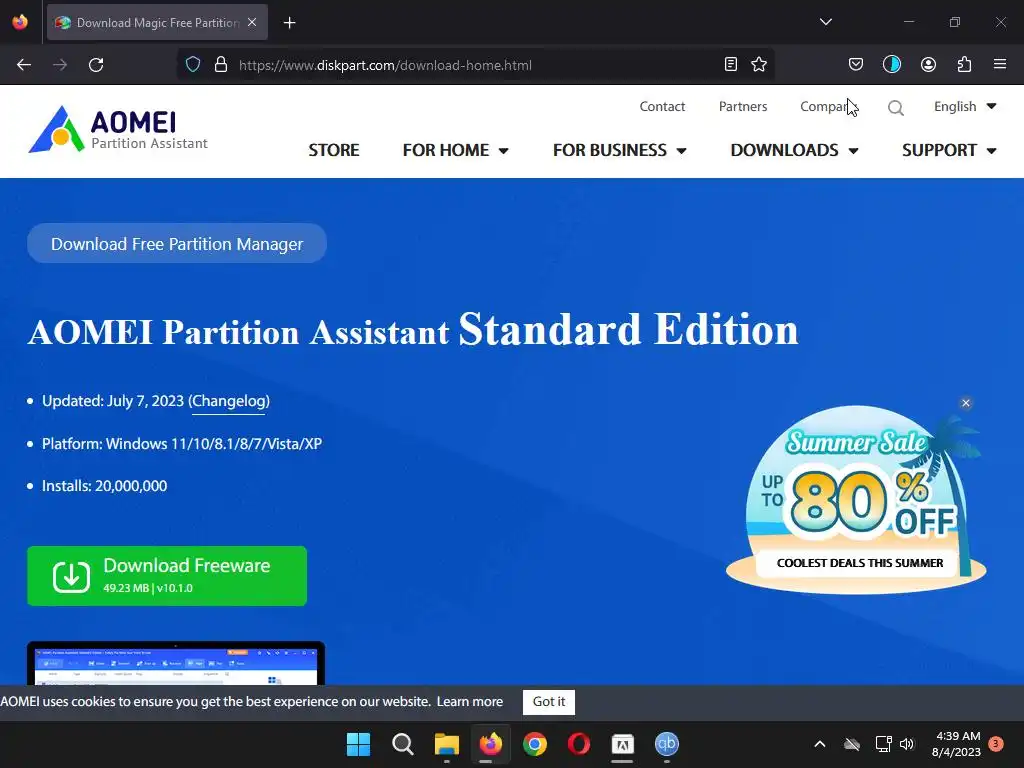The width and height of the screenshot is (1024, 768).
Task: Open the tracking protection shield icon
Action: pyautogui.click(x=193, y=65)
